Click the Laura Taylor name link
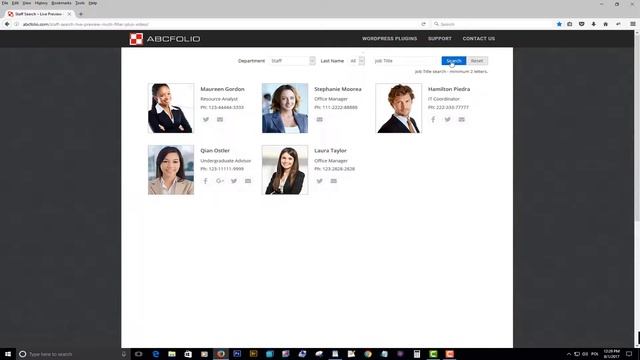This screenshot has width=640, height=360. pos(330,151)
